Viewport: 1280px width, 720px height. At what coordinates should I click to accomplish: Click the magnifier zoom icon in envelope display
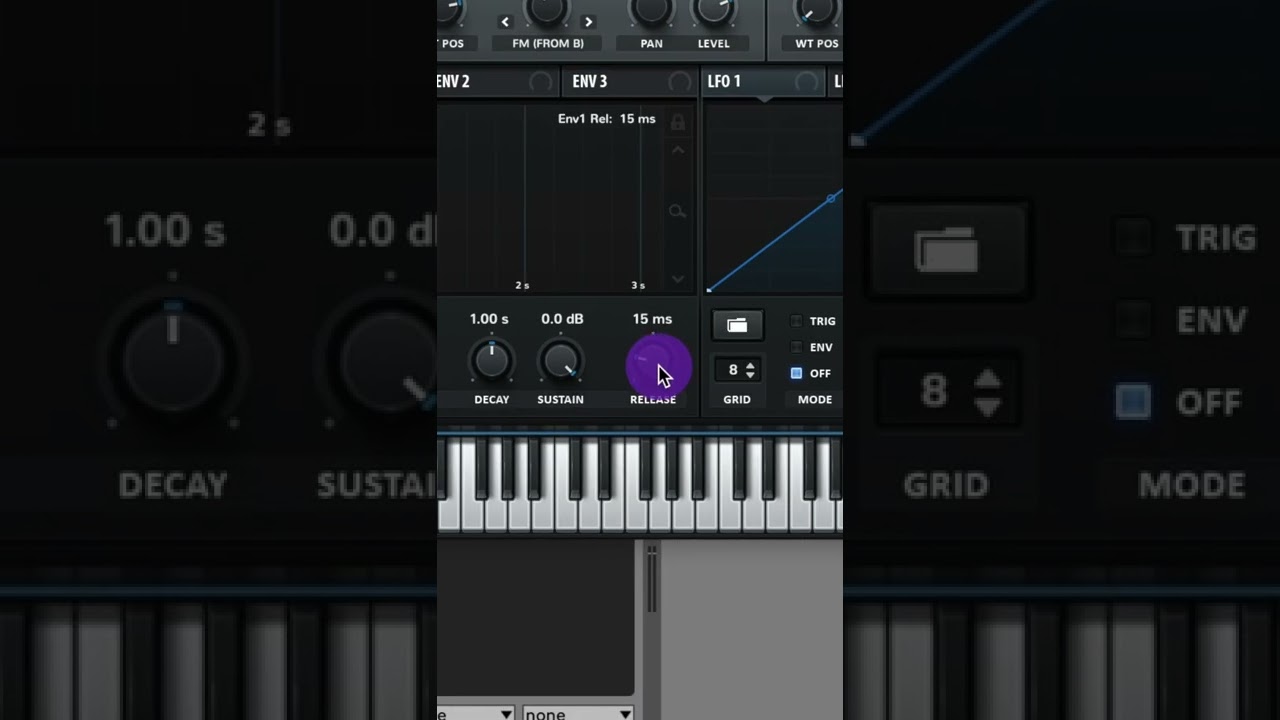click(678, 211)
